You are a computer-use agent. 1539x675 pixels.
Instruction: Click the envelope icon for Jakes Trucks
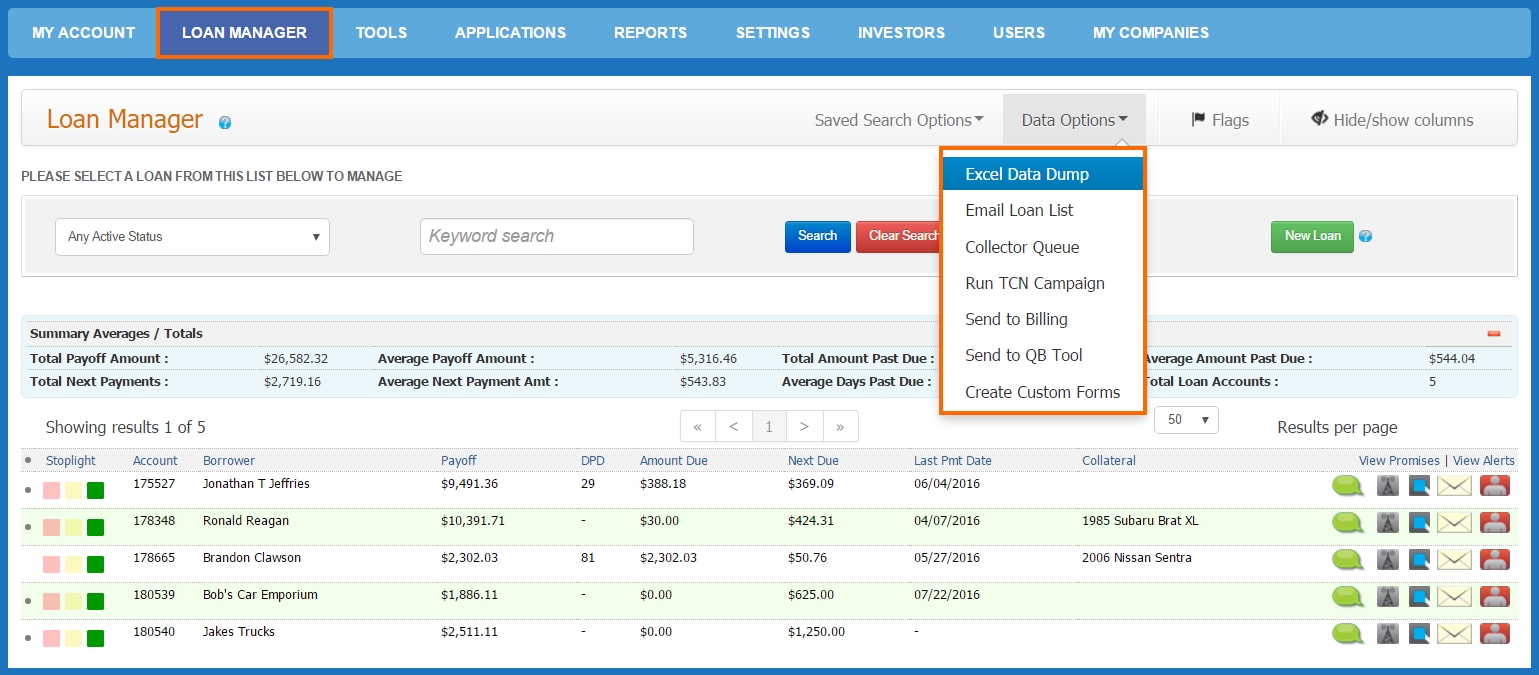pos(1454,634)
